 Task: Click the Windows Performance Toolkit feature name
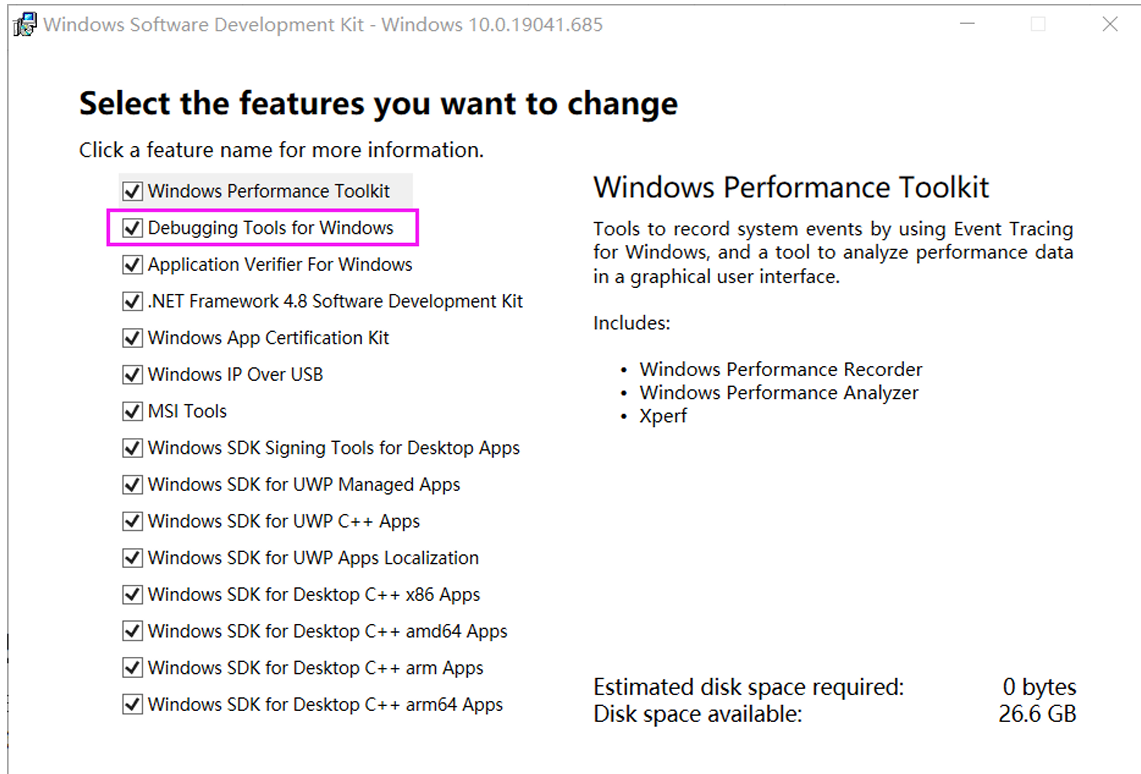pyautogui.click(x=269, y=191)
